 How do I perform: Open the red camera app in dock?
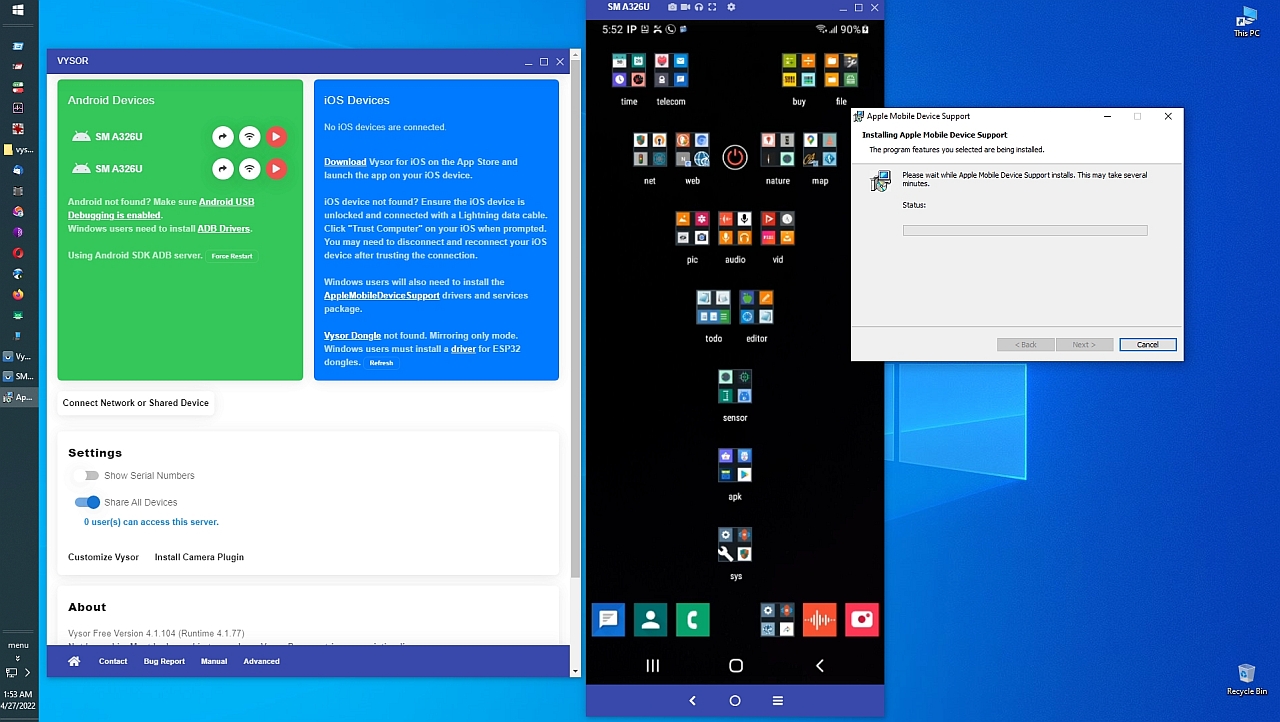(x=862, y=620)
